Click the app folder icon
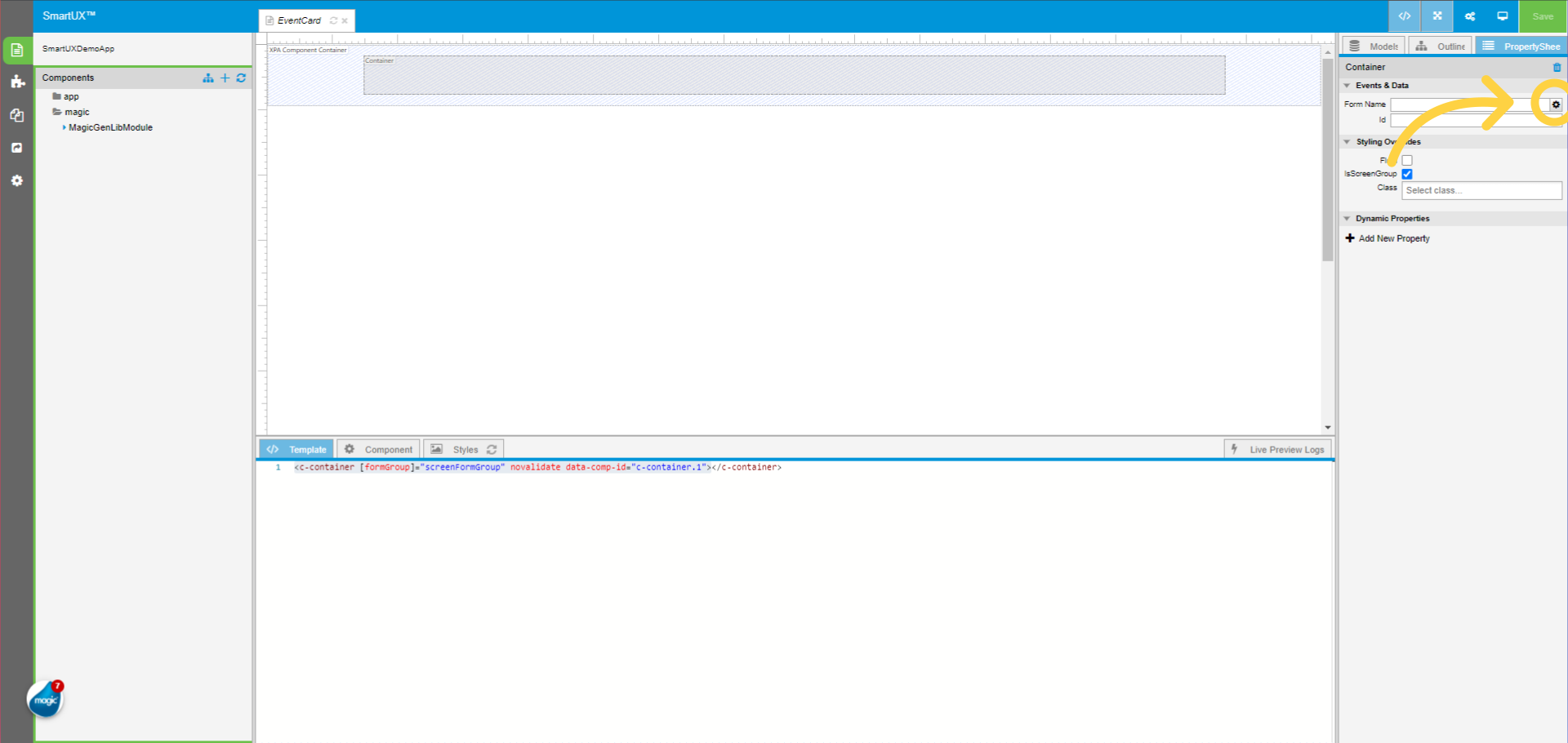The width and height of the screenshot is (1568, 743). point(57,96)
